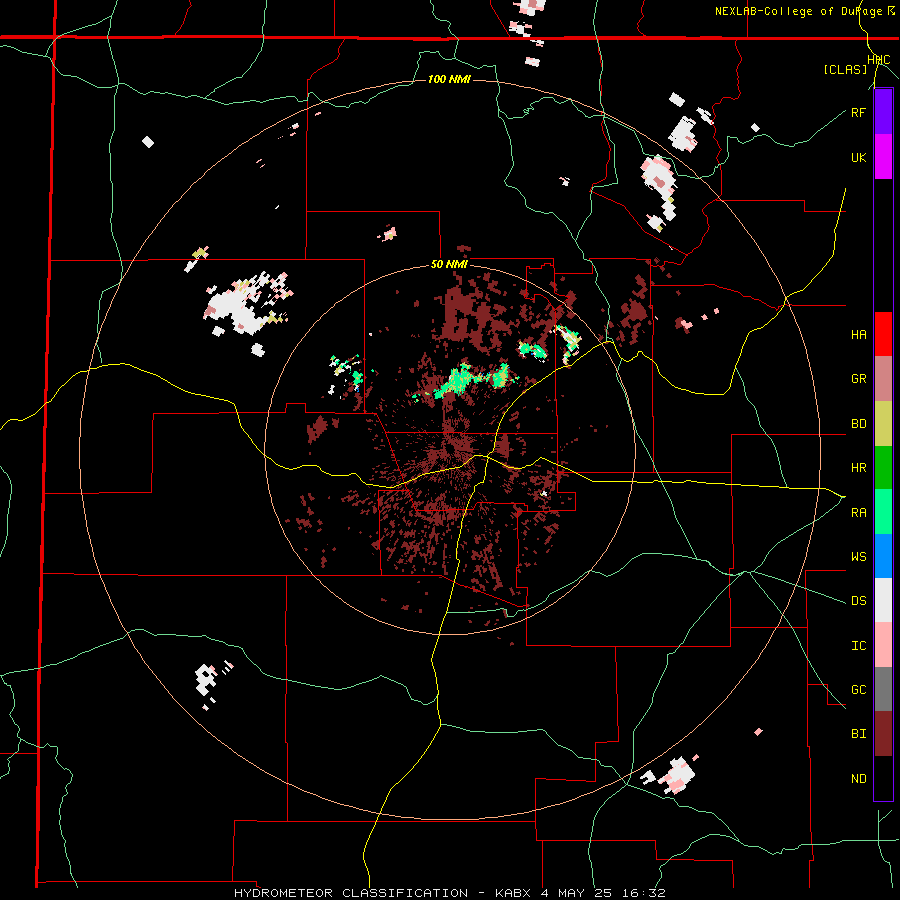Click the RA rain legend swatch

[883, 512]
